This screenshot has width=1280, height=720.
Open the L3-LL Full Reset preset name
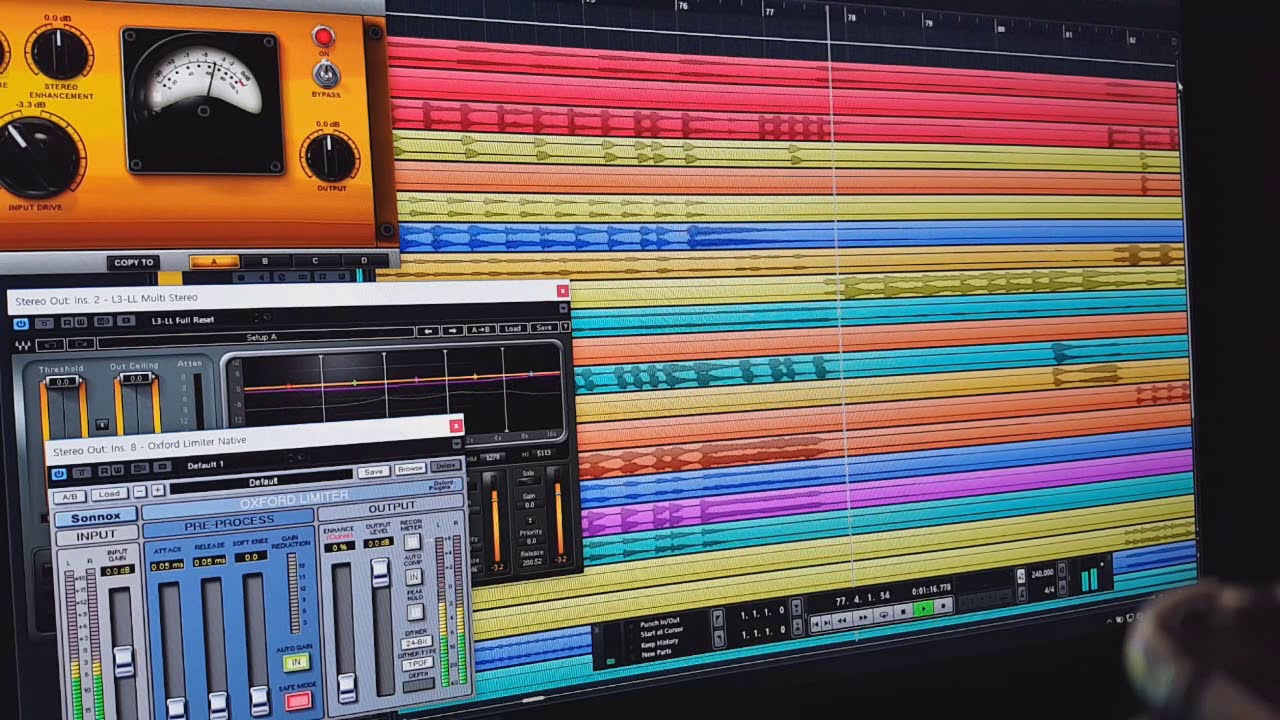pos(183,320)
